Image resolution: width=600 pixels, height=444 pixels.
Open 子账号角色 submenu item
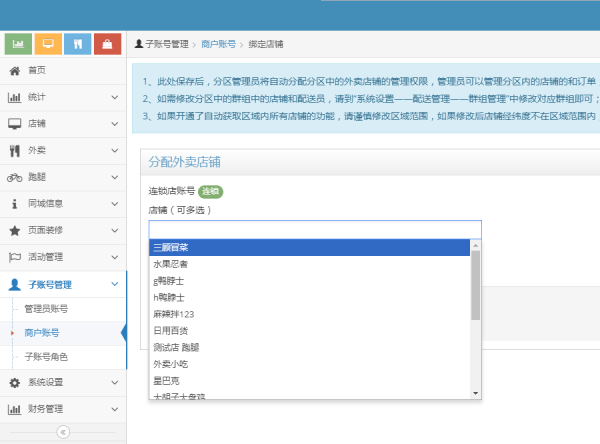(x=46, y=356)
